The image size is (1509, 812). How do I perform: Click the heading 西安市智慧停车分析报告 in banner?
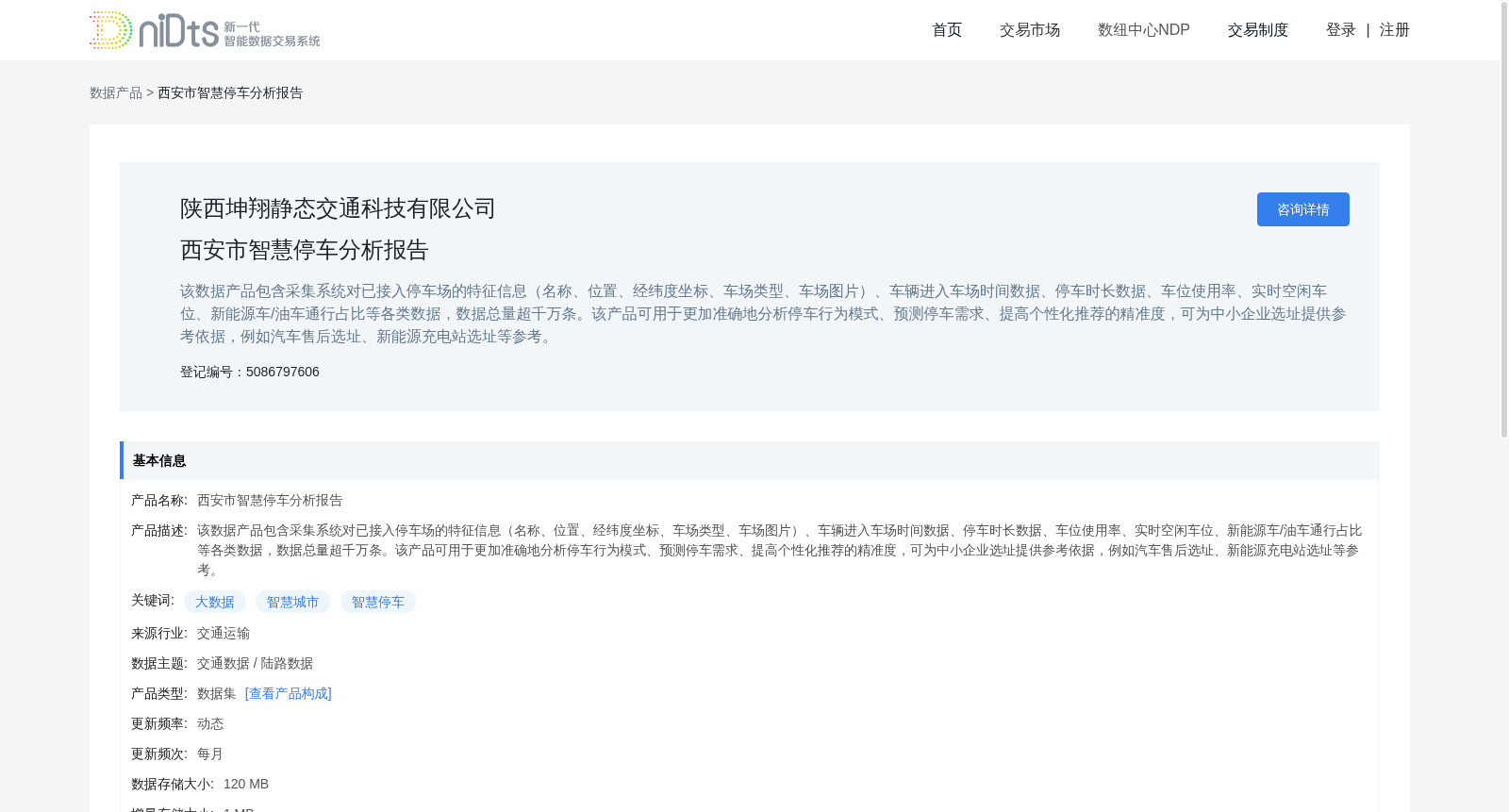tap(305, 250)
